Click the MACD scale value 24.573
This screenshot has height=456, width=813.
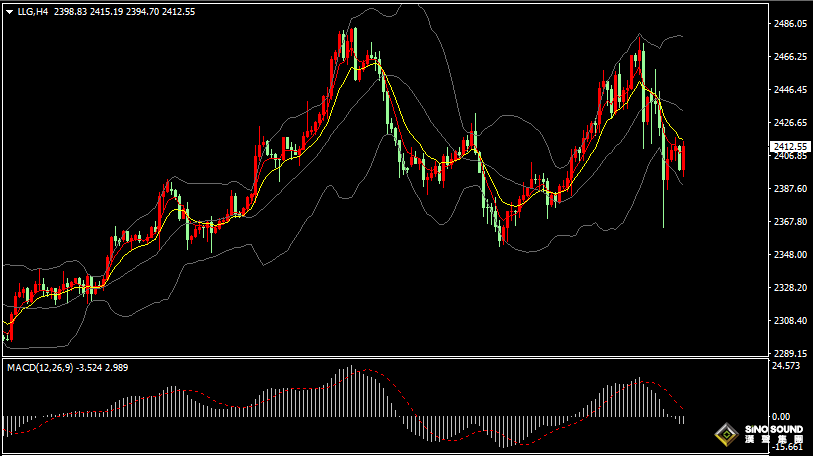point(787,367)
